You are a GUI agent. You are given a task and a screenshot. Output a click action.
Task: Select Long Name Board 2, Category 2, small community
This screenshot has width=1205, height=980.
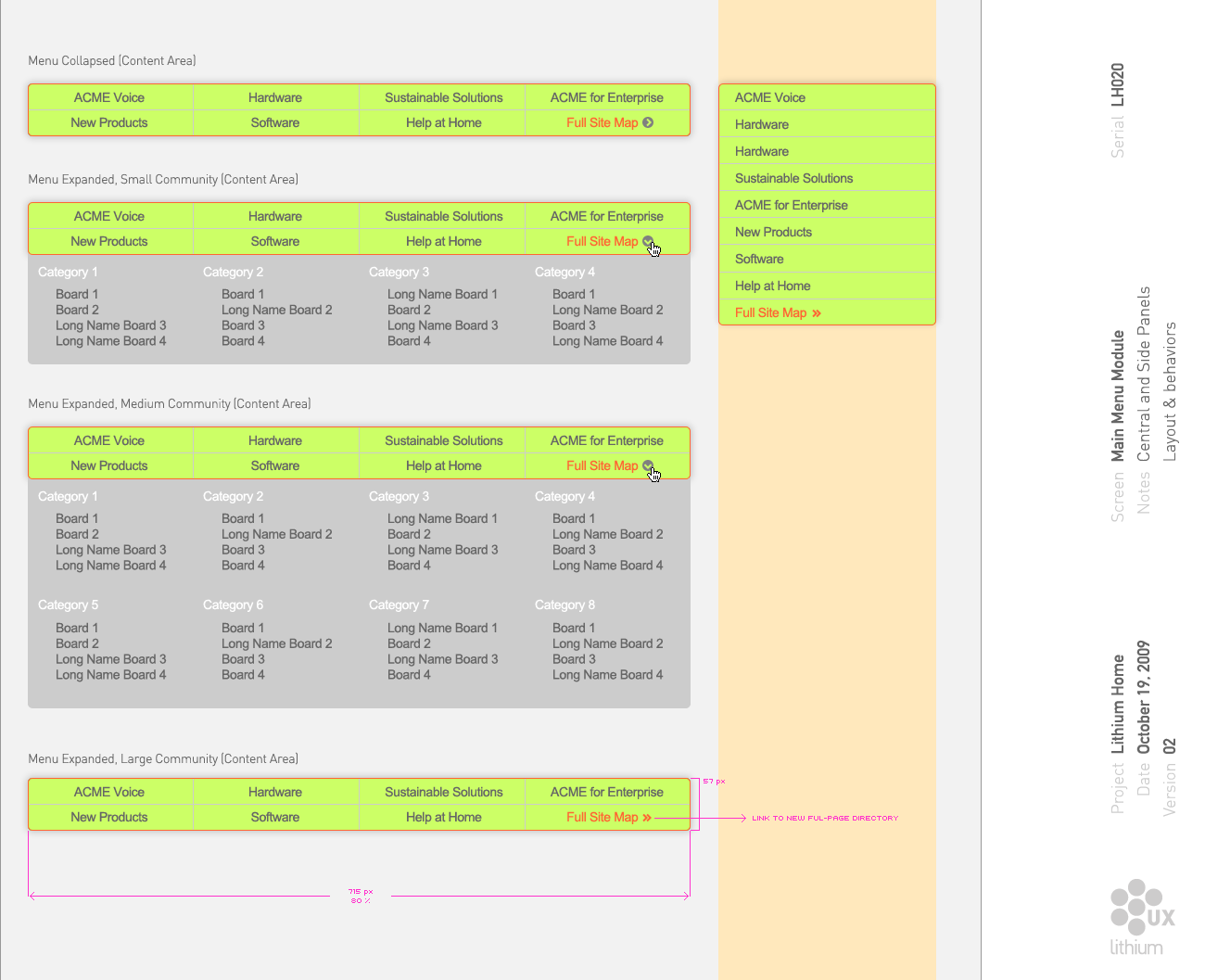click(x=277, y=310)
